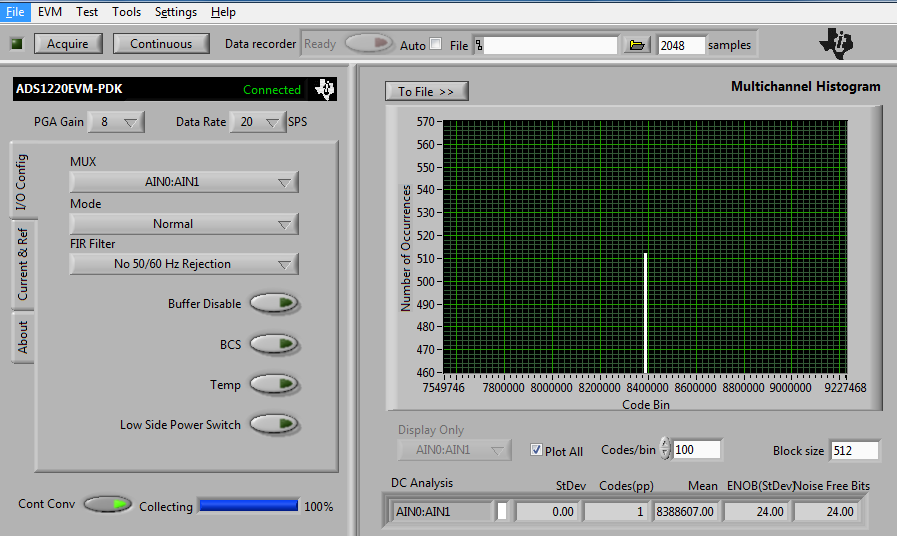
Task: Click x-axis maximum value 9227468
Action: (845, 388)
